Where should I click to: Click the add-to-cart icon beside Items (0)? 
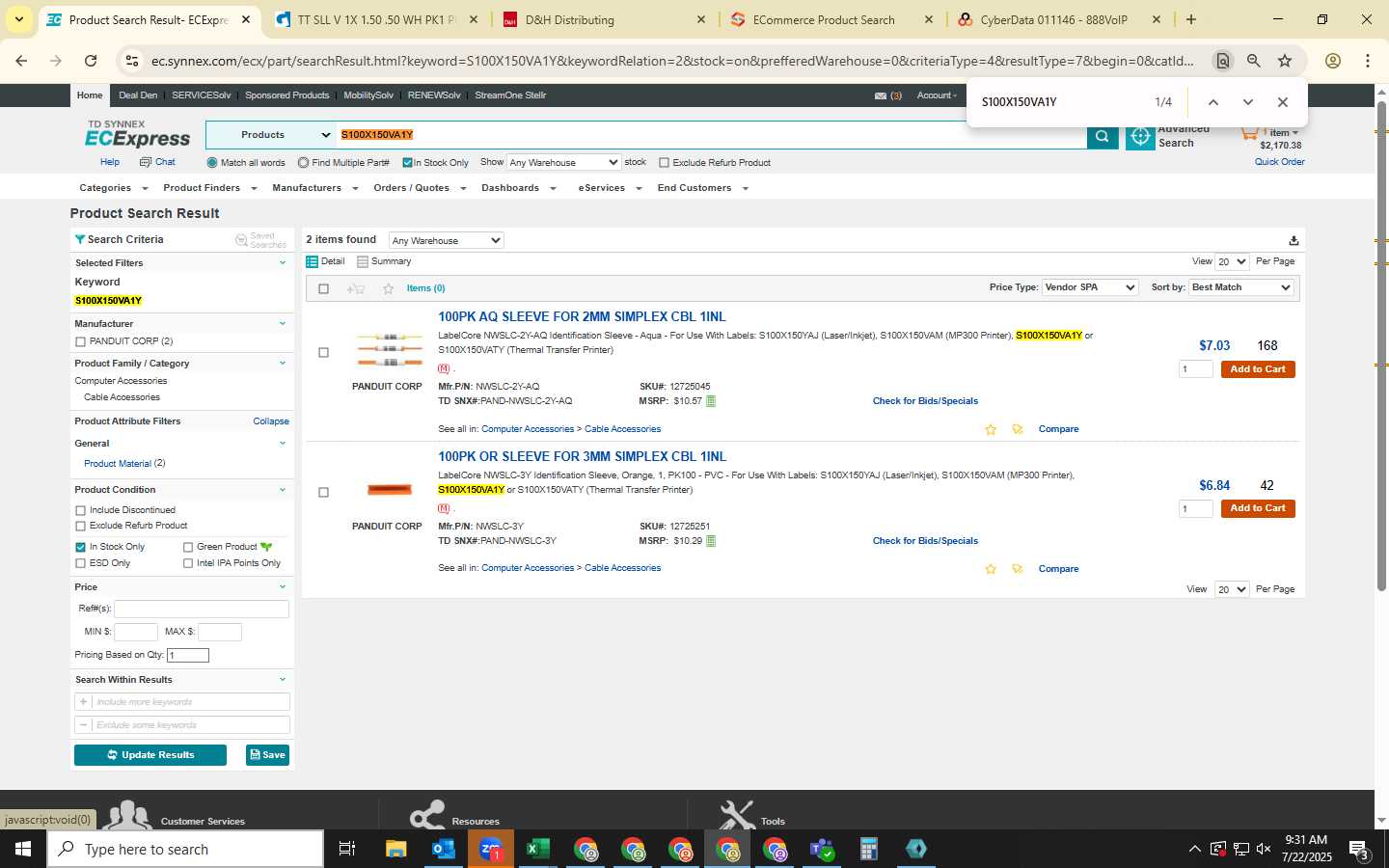[355, 288]
